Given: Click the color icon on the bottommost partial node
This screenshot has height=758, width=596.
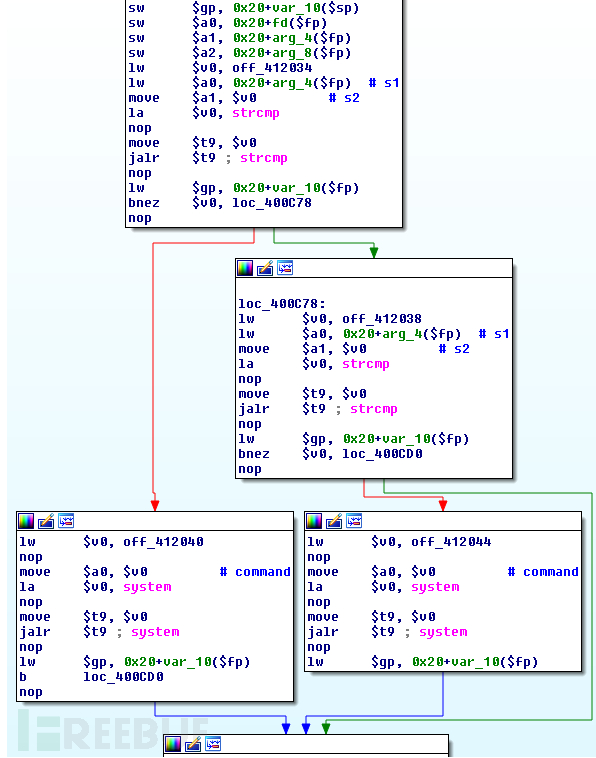Looking at the screenshot, I should (x=173, y=744).
